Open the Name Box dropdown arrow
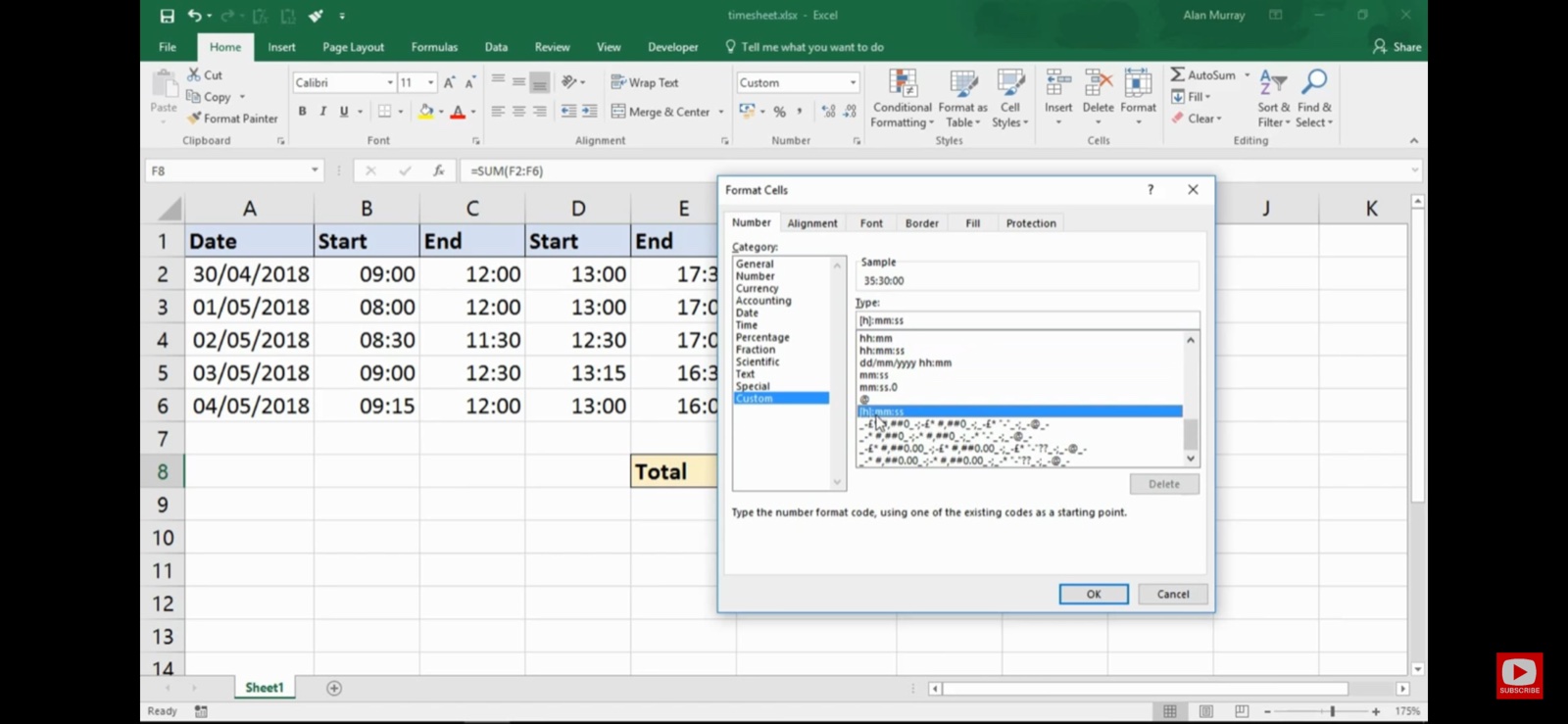This screenshot has height=724, width=1568. 315,170
